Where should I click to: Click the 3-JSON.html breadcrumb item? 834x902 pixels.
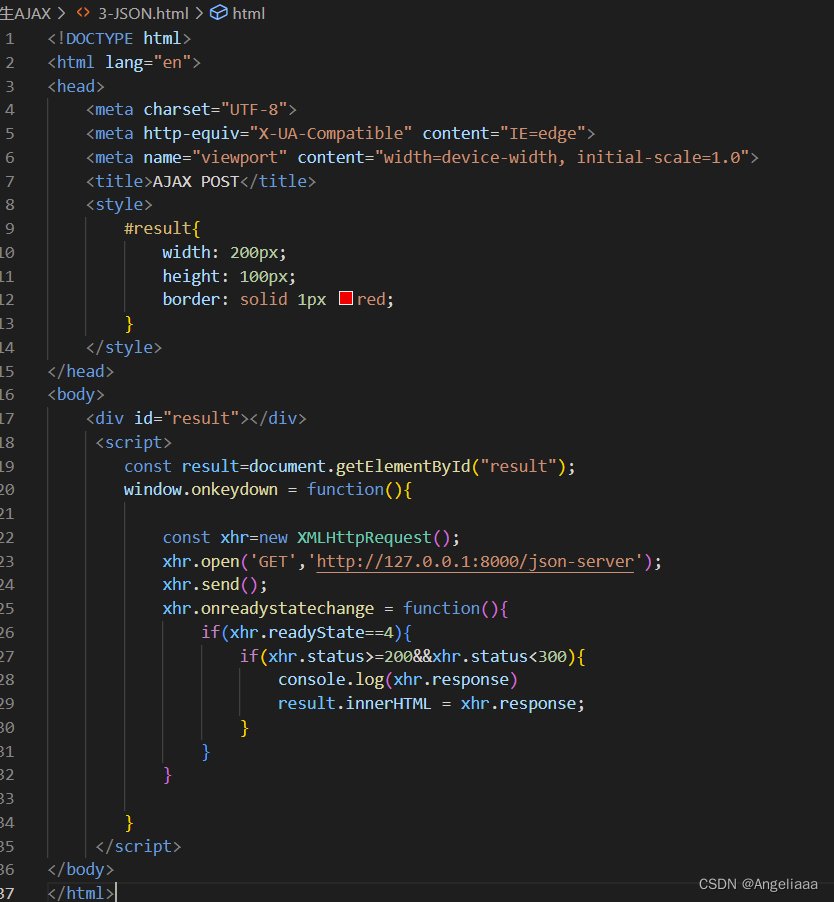[143, 13]
